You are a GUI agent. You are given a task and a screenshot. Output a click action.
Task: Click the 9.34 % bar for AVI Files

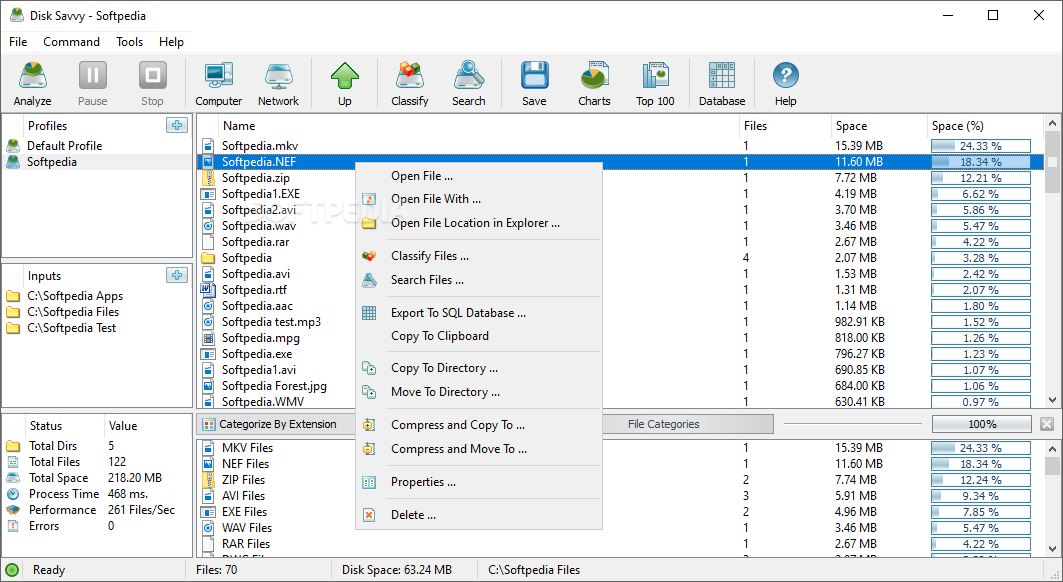[x=981, y=496]
